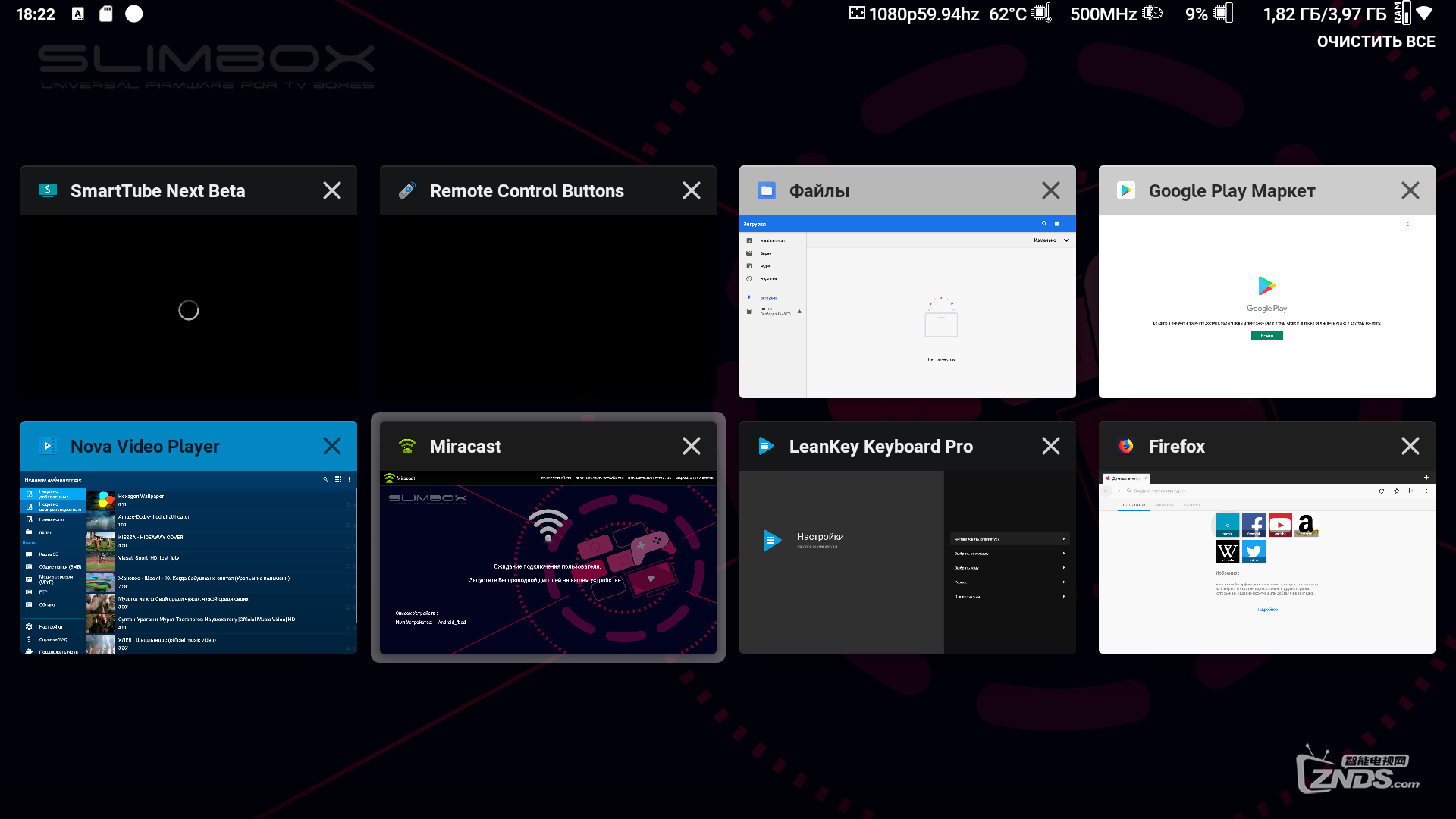
Task: Click the 500MHz CPU frequency indicator
Action: tap(1116, 14)
